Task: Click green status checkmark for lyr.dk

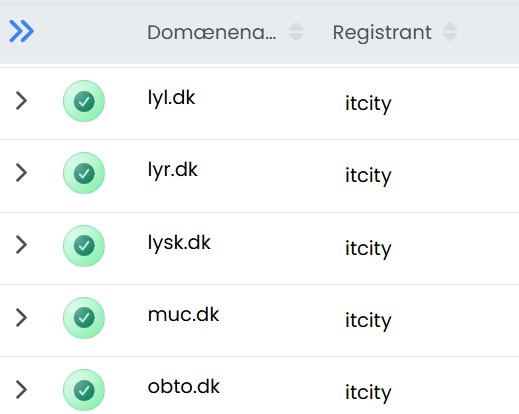Action: pos(84,173)
